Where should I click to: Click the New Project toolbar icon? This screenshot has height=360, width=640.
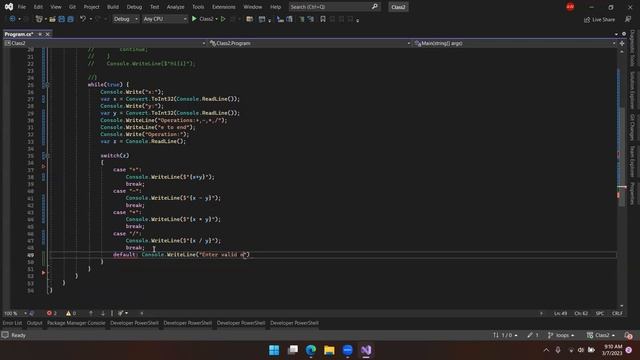point(39,19)
